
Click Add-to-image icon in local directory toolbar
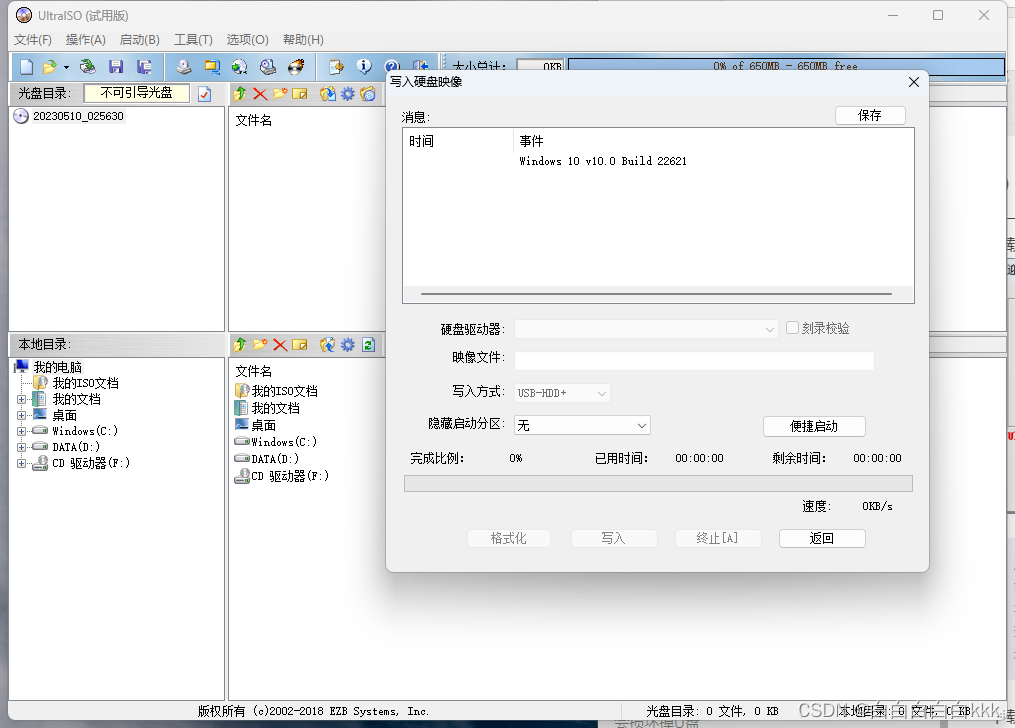pos(328,345)
